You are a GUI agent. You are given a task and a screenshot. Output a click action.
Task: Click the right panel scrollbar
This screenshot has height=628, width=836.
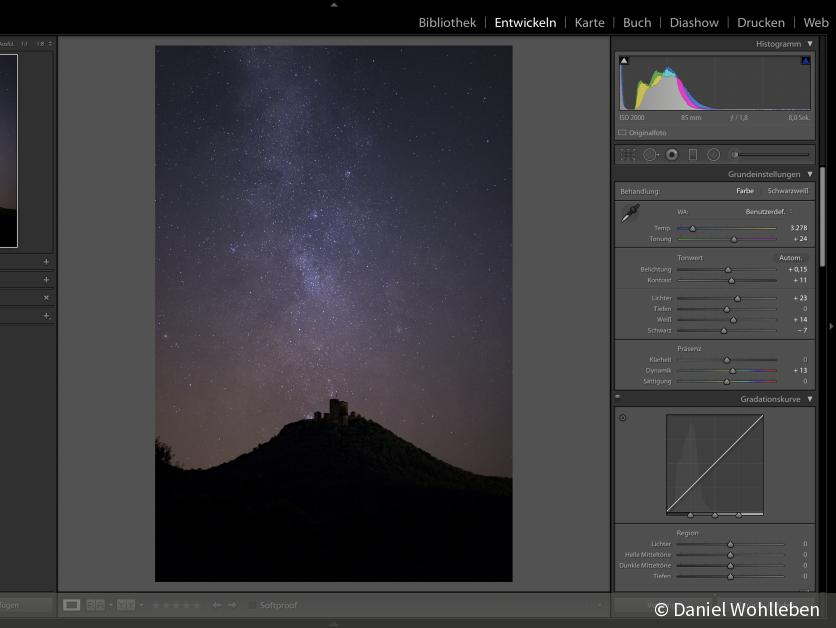[823, 216]
